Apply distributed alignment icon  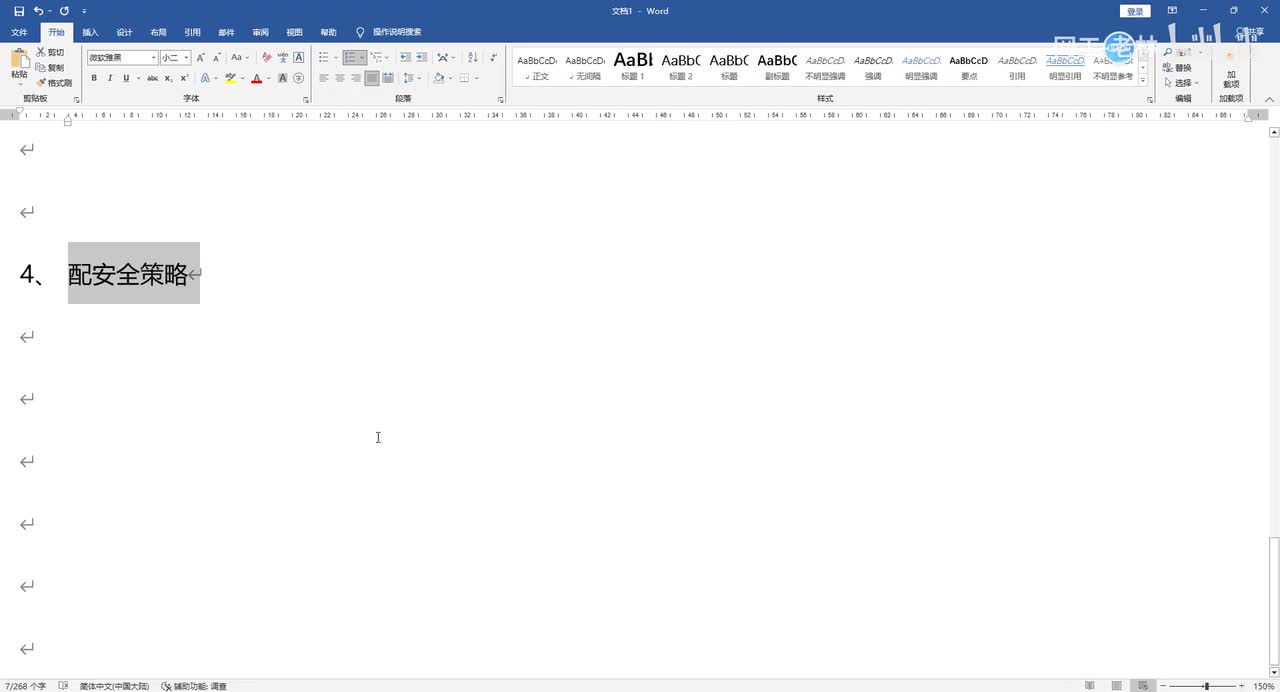coord(388,78)
